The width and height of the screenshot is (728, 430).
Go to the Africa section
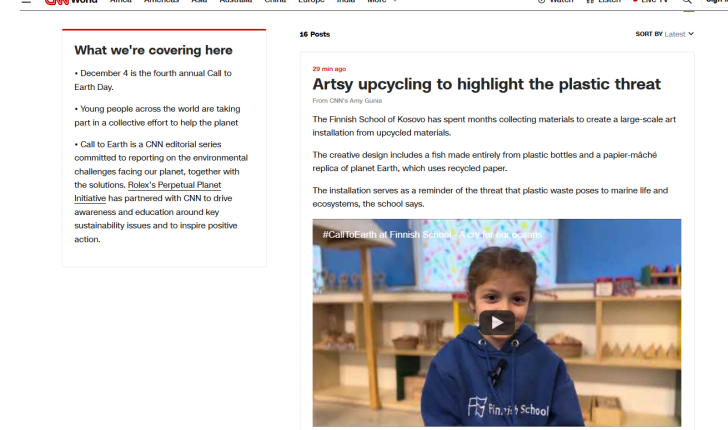click(120, 2)
